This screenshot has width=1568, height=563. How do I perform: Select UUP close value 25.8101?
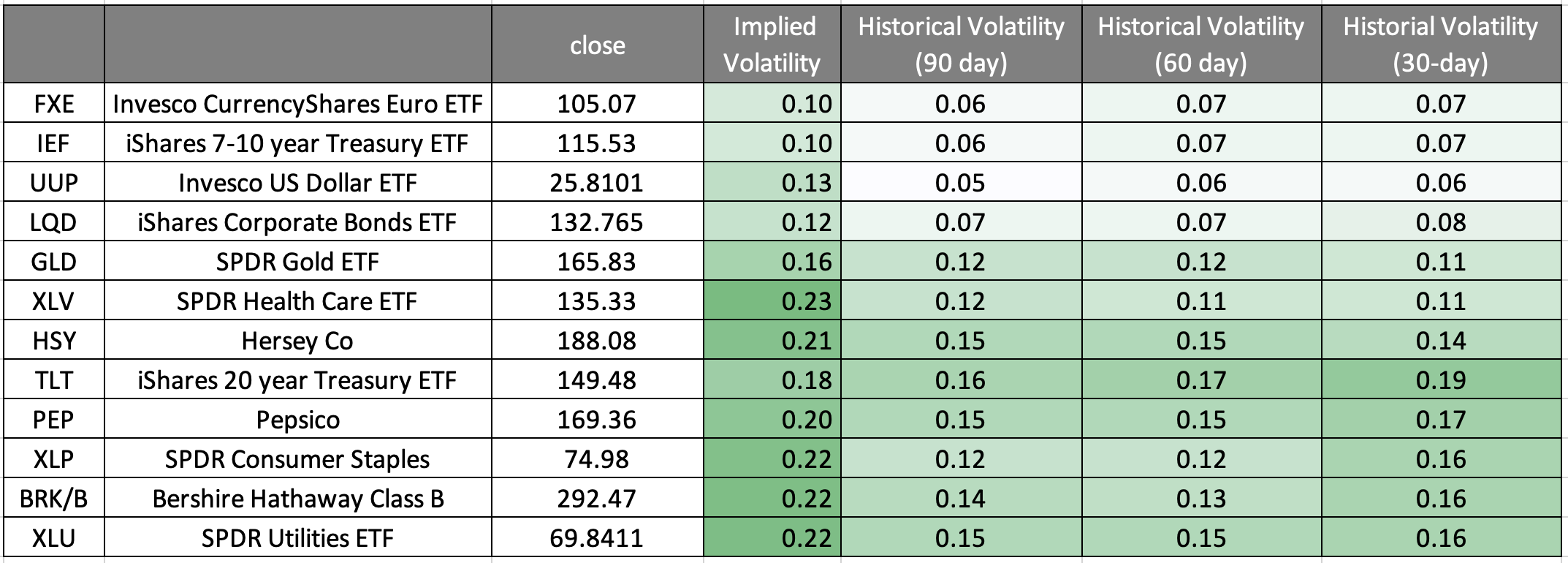[x=597, y=183]
